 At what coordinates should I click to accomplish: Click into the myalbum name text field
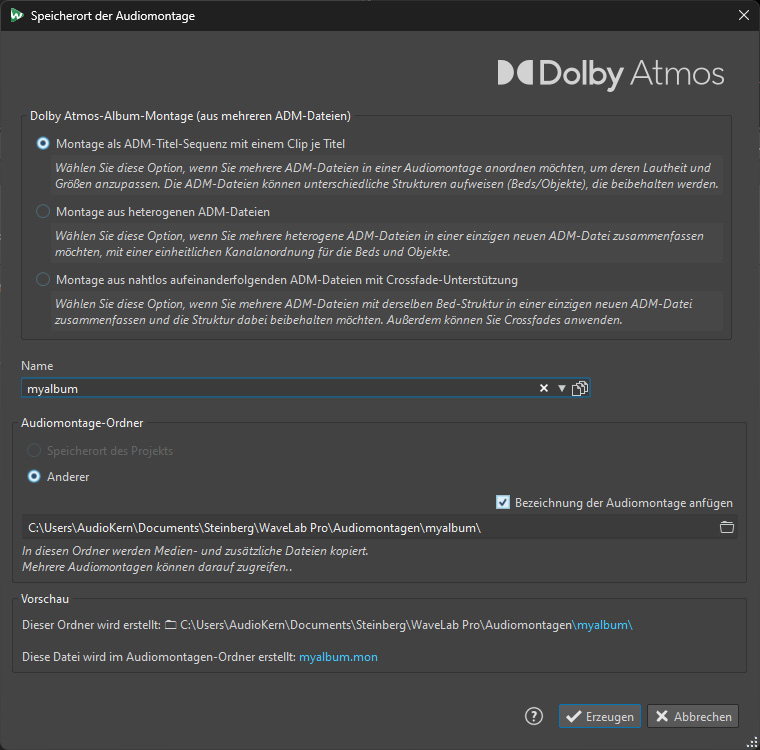click(279, 388)
